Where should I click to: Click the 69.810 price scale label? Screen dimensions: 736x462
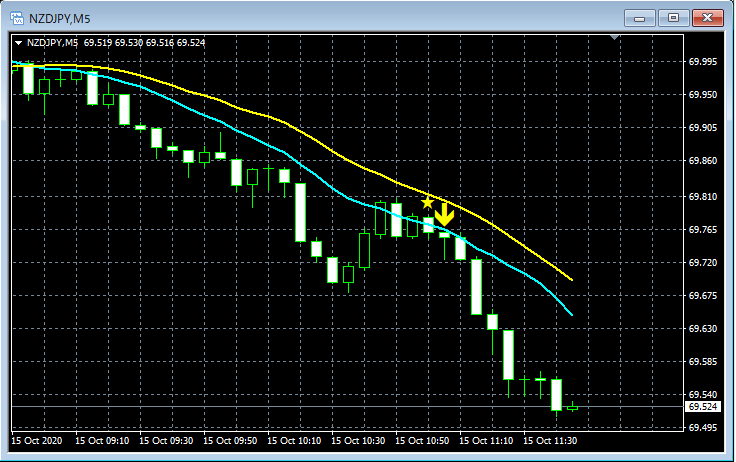click(x=703, y=197)
